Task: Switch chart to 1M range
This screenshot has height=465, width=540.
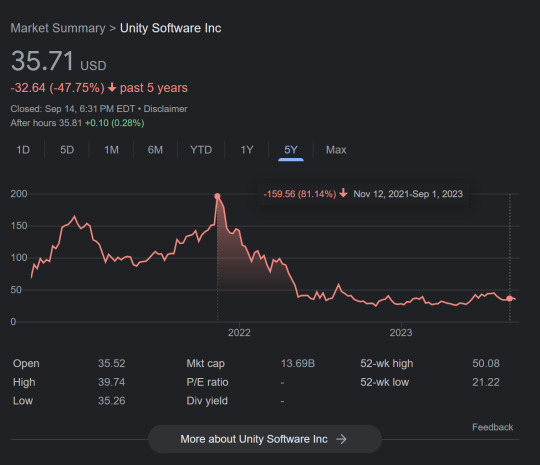Action: 111,150
